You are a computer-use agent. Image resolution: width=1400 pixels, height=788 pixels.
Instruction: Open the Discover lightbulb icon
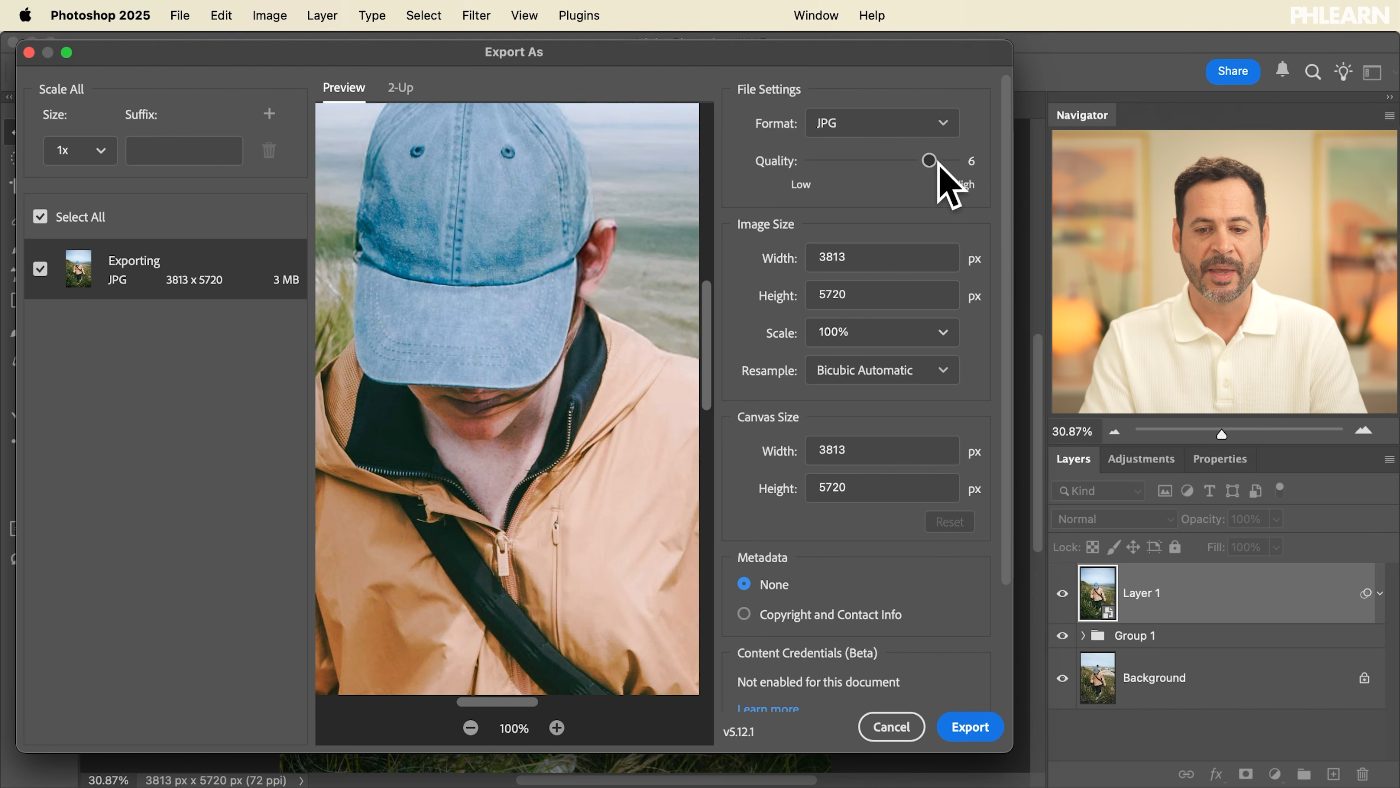pos(1343,72)
